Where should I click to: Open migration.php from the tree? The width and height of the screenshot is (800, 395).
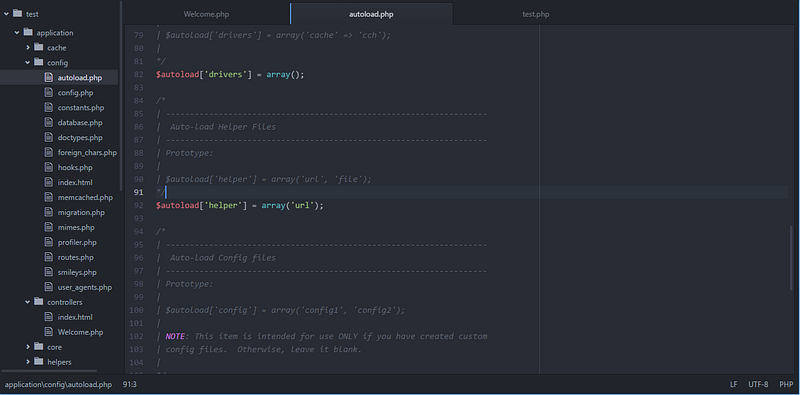coord(81,212)
